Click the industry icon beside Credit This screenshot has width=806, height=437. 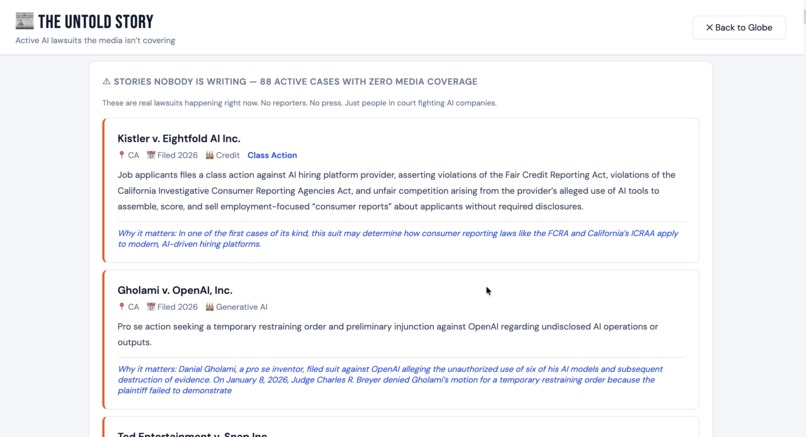point(209,155)
